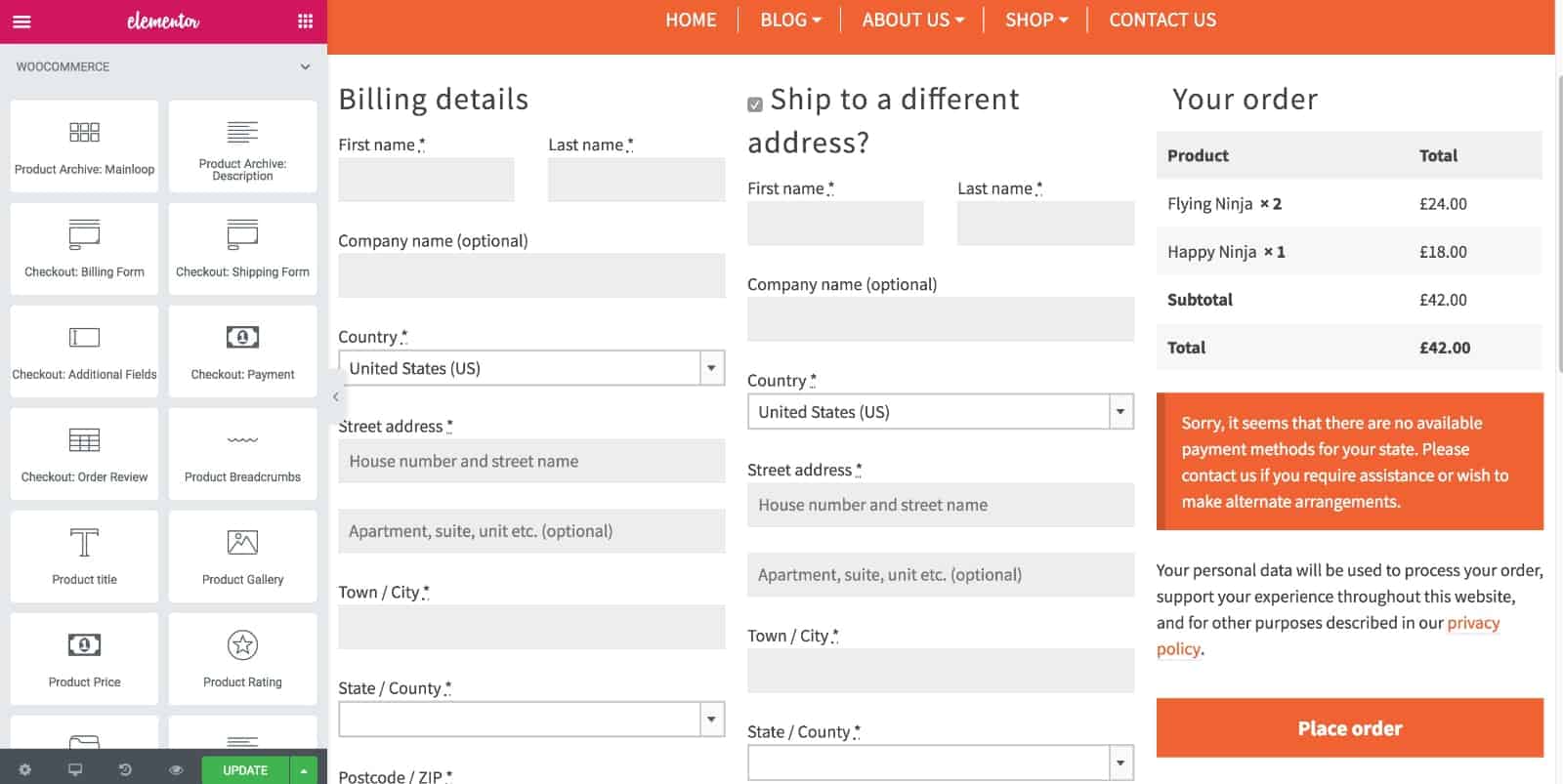Open the Shop menu

[1036, 20]
